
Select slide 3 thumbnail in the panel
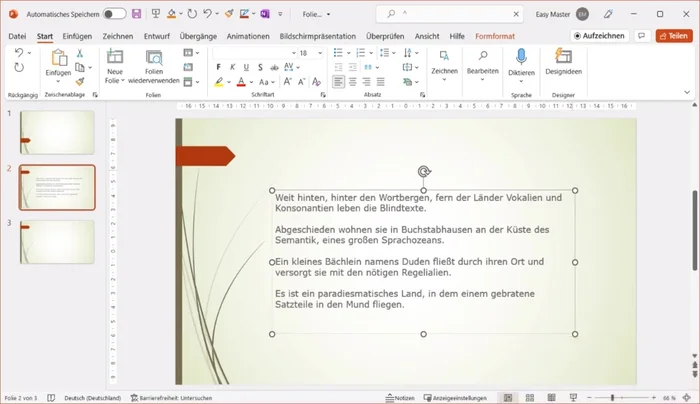(58, 242)
